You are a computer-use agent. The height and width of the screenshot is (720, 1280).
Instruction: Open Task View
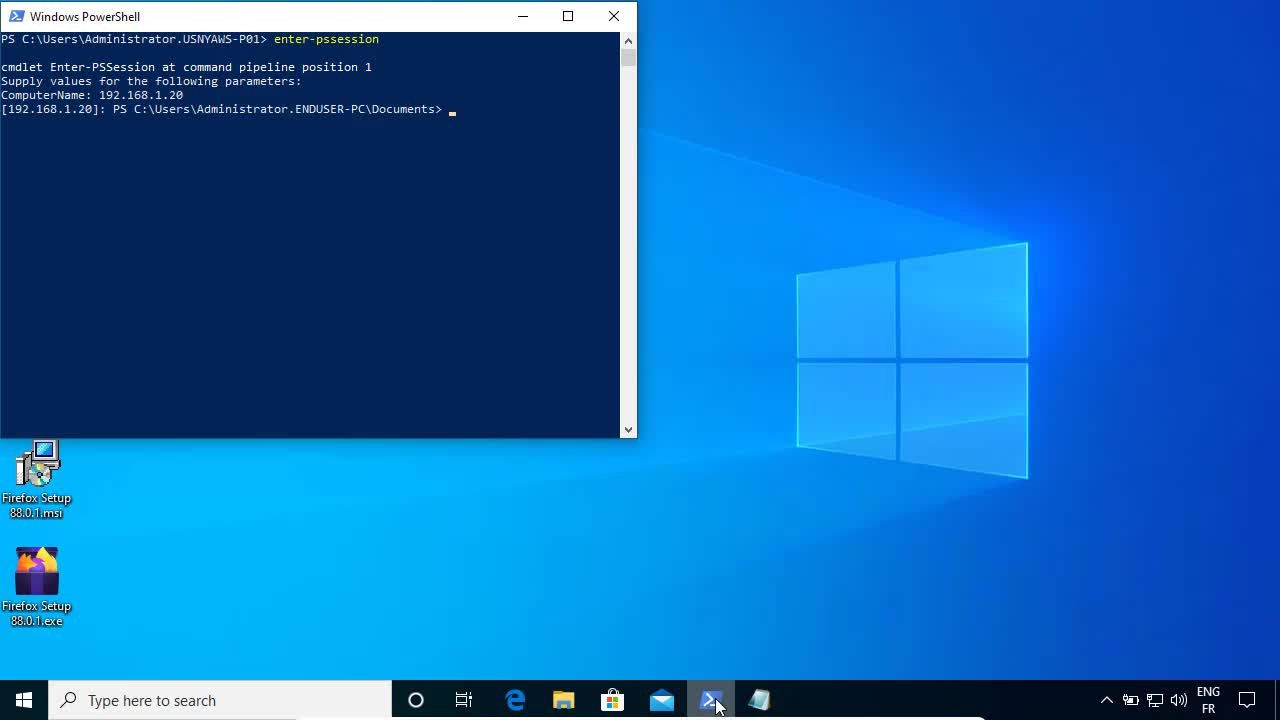[x=464, y=700]
